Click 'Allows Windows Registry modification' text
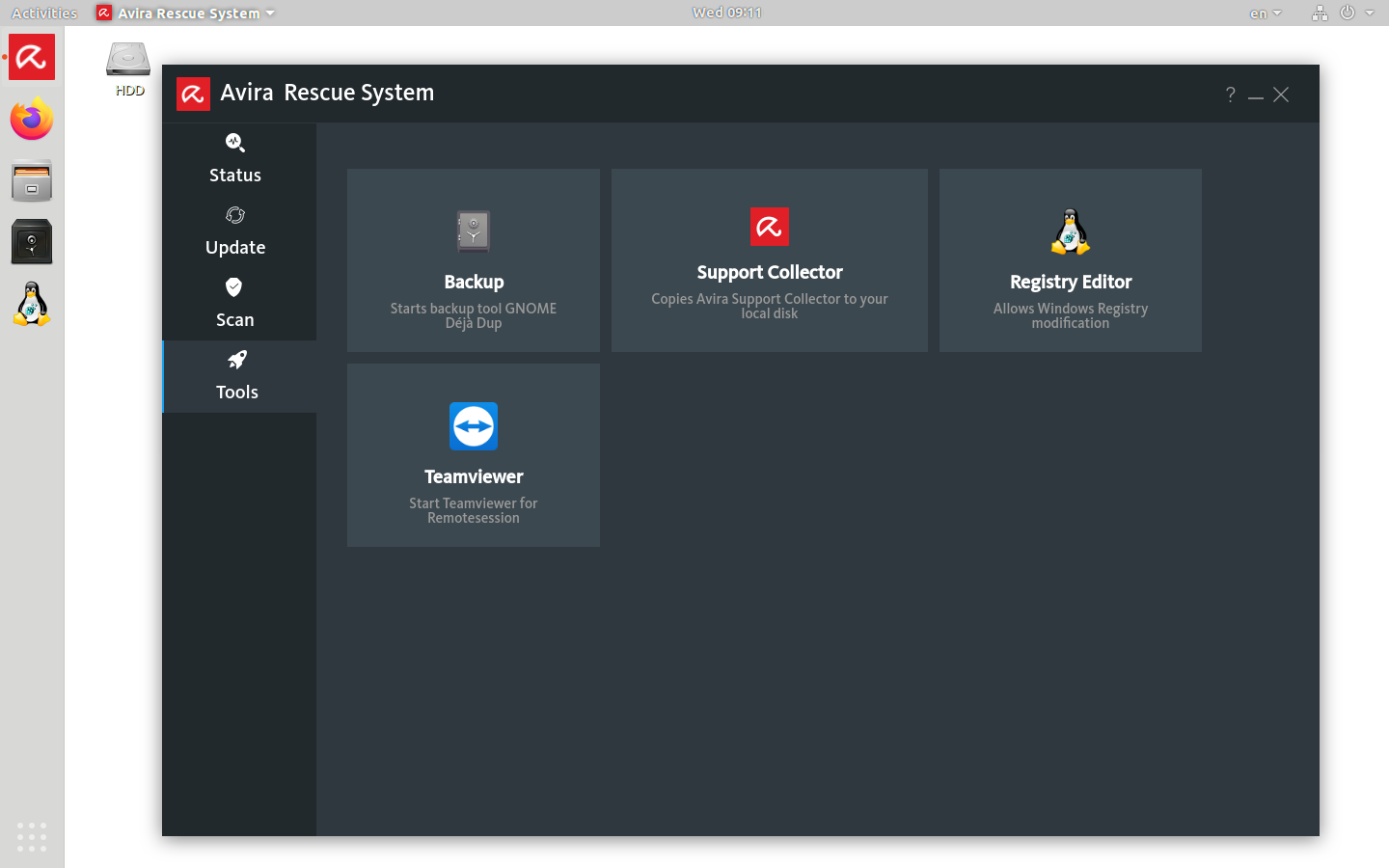 pos(1071,315)
